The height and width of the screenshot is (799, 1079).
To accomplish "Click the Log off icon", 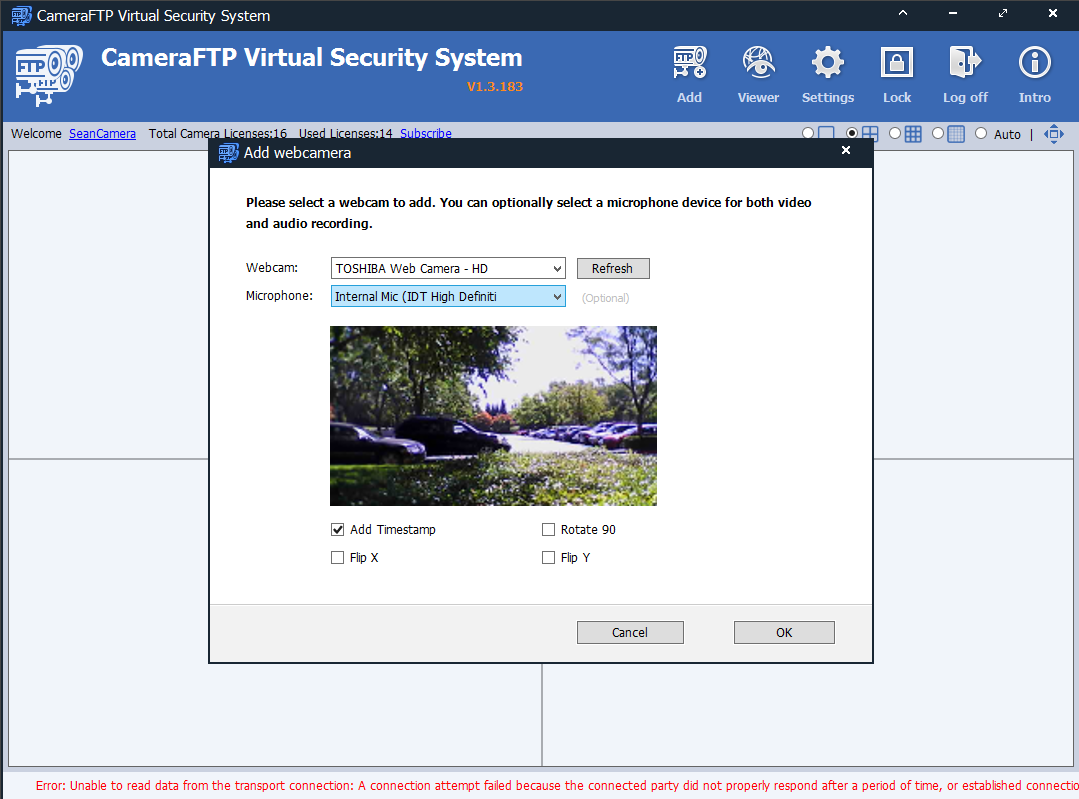I will tap(965, 64).
